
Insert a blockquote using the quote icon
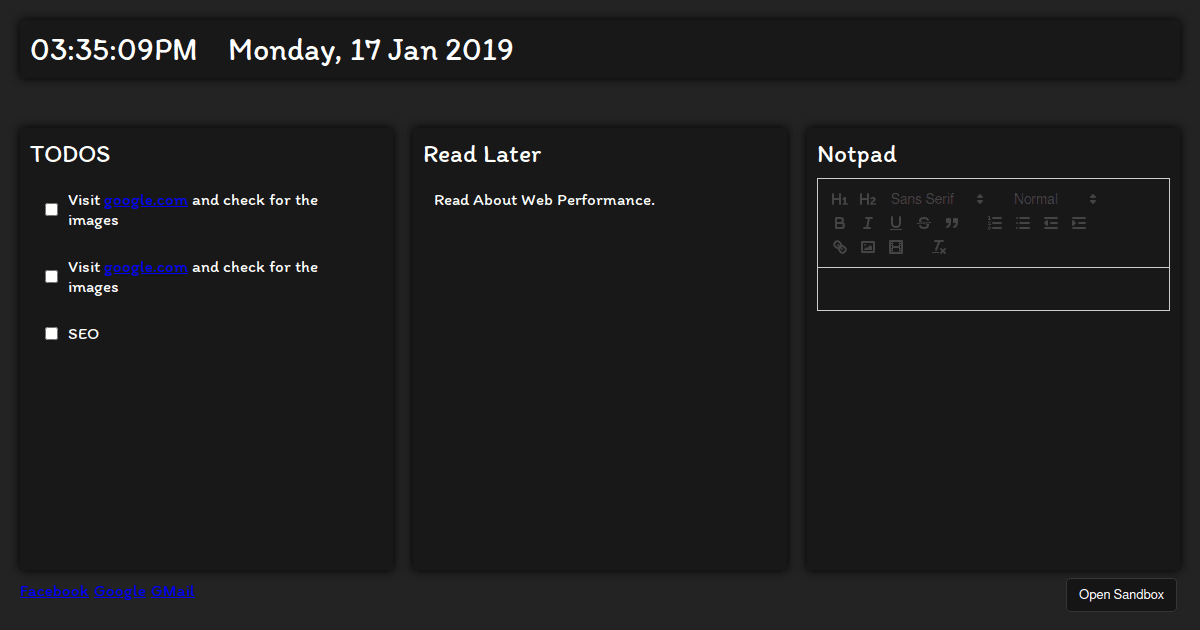[952, 223]
